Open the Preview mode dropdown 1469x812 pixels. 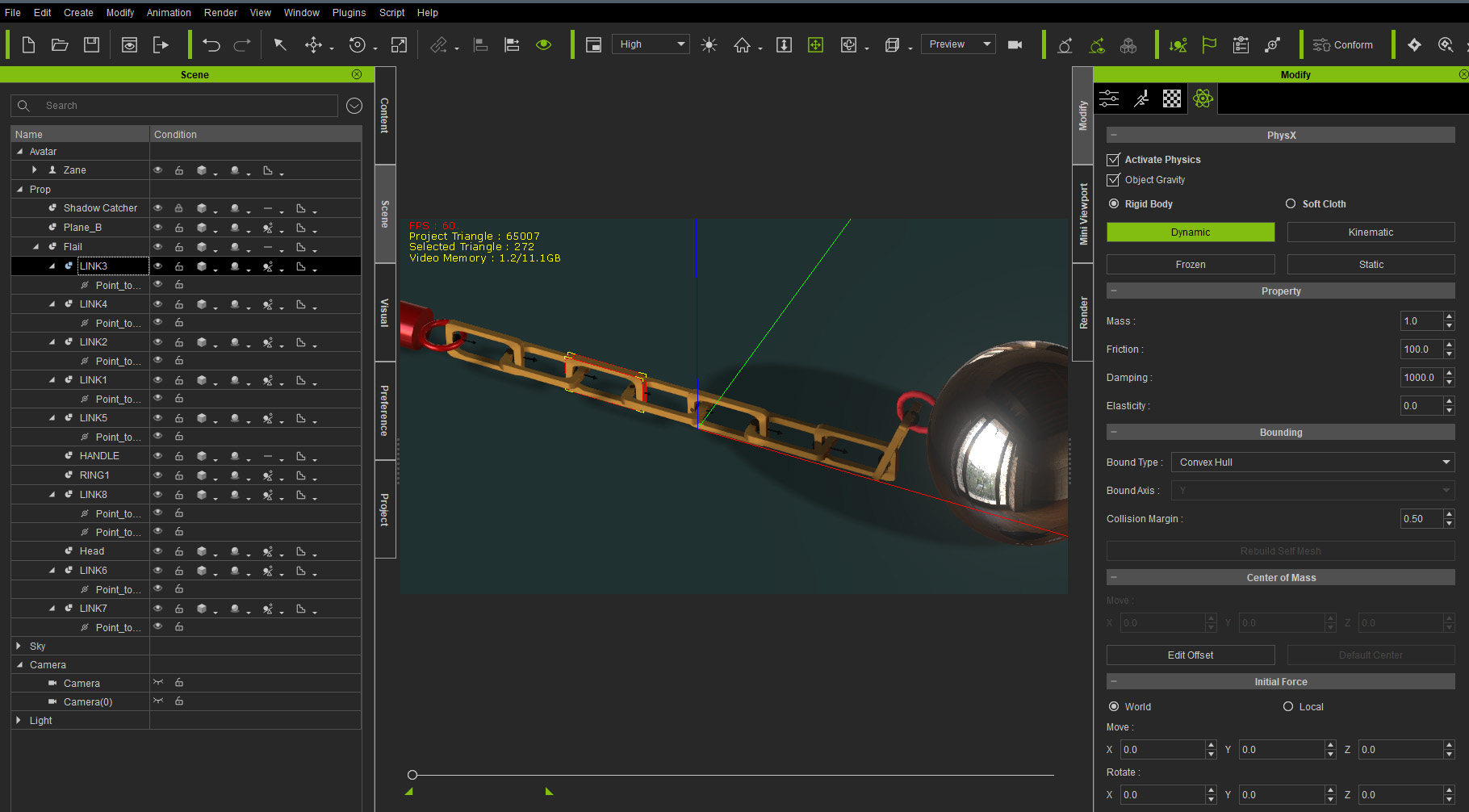[958, 44]
